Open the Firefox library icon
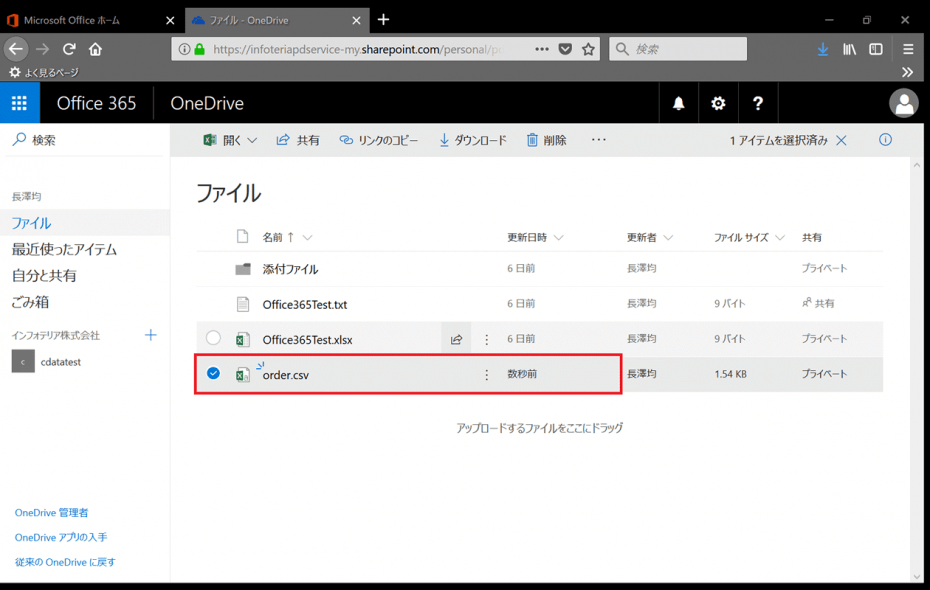The height and width of the screenshot is (590, 930). [849, 49]
